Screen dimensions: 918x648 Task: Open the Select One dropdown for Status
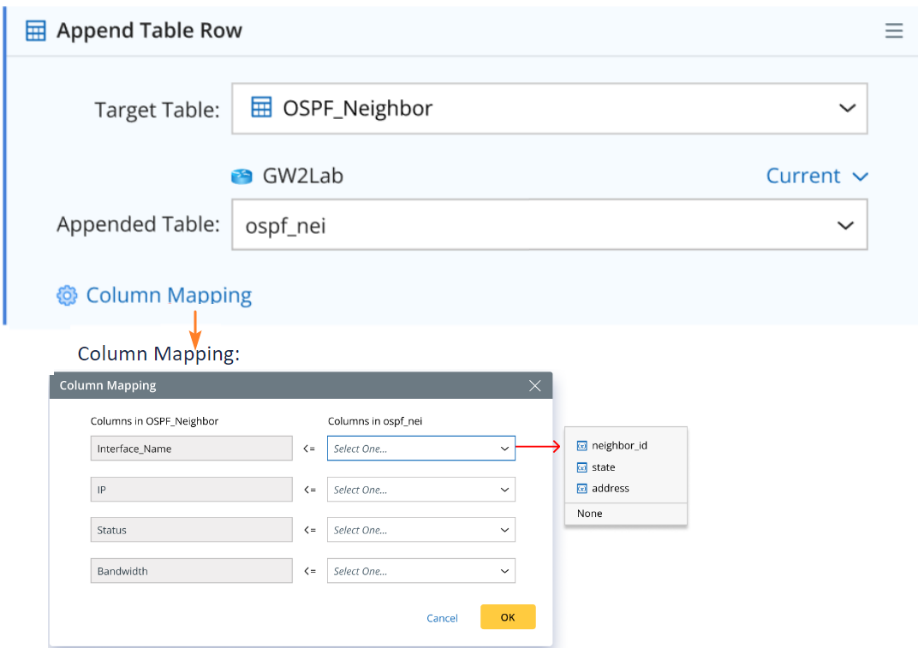[421, 530]
